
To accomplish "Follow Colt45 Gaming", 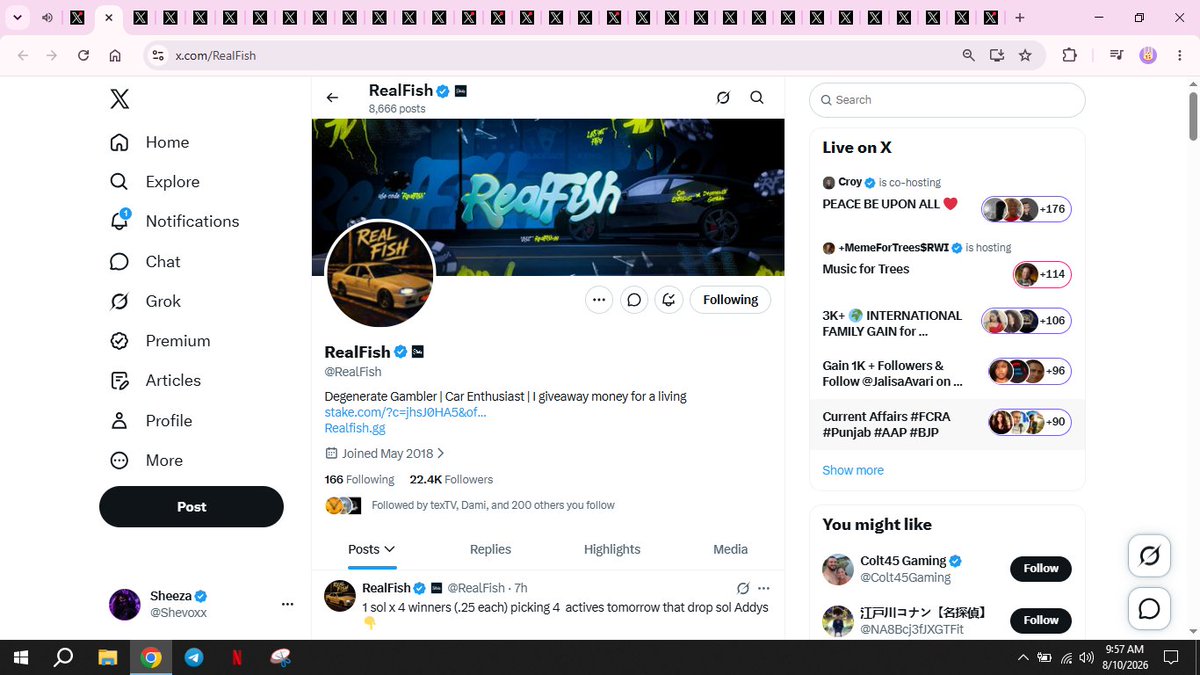I will [x=1041, y=568].
